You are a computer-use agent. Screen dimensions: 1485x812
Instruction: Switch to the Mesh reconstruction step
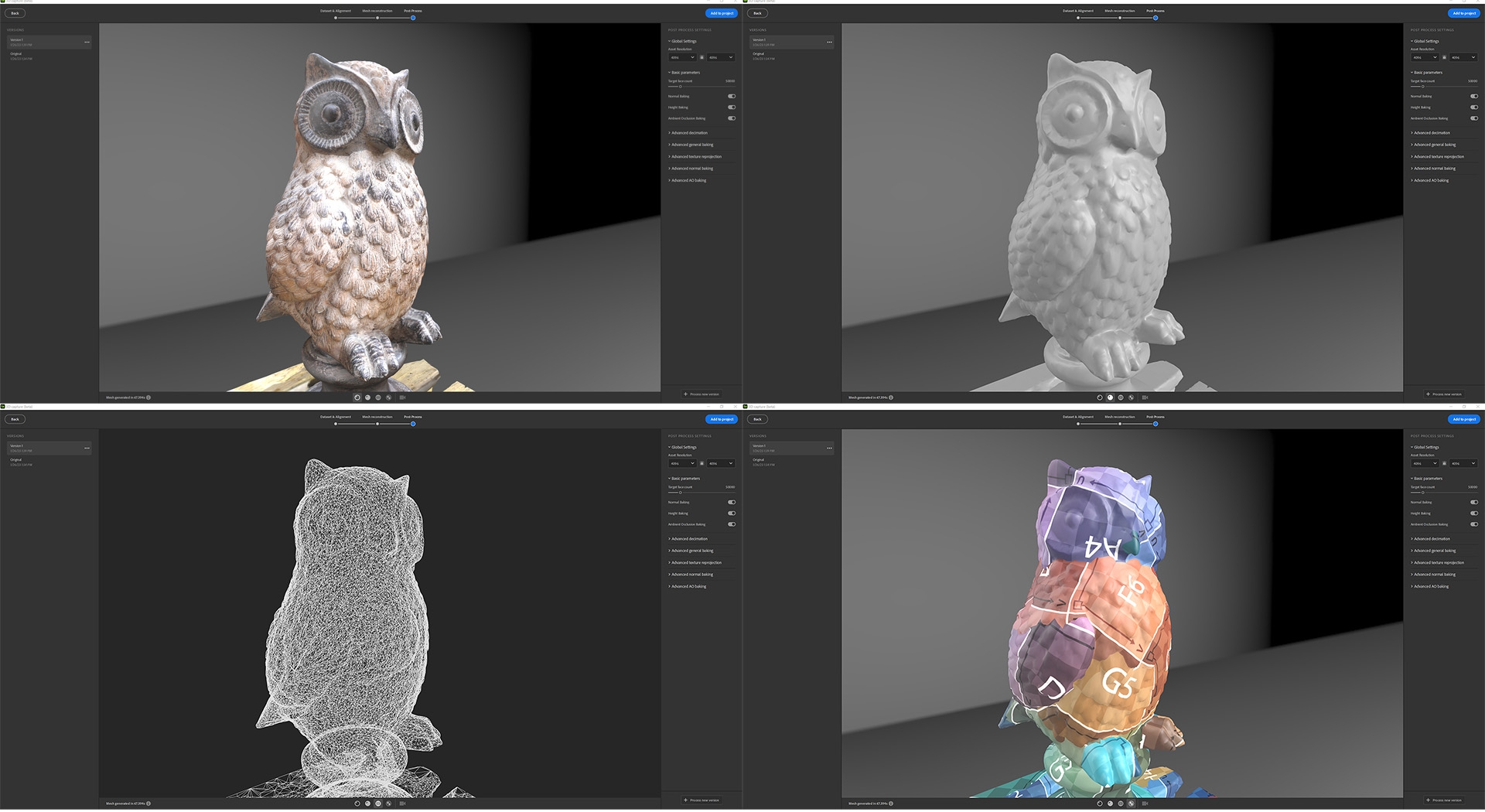377,11
